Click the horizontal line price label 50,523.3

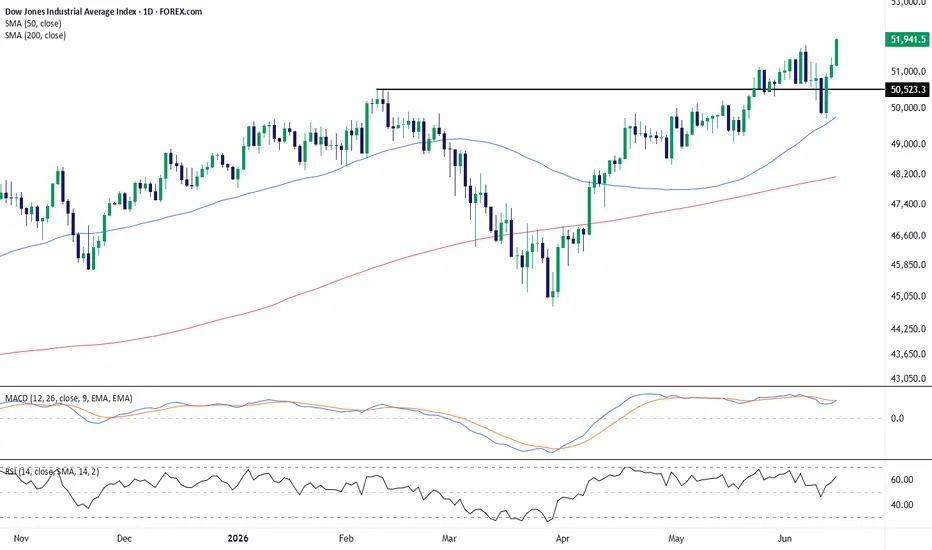tap(908, 90)
